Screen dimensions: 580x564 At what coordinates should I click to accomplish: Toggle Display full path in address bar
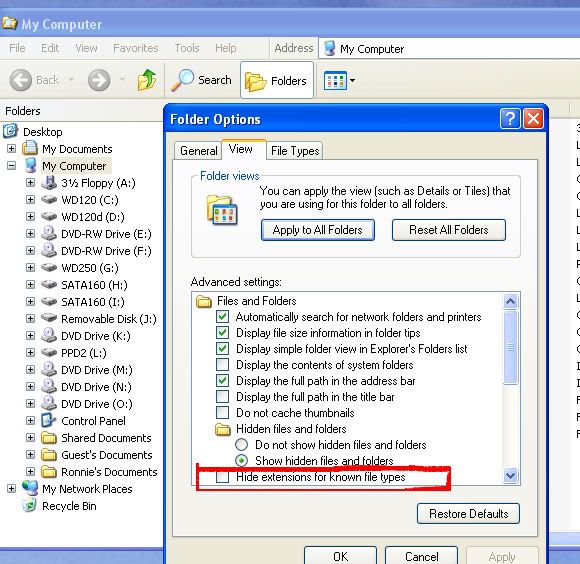coord(223,381)
